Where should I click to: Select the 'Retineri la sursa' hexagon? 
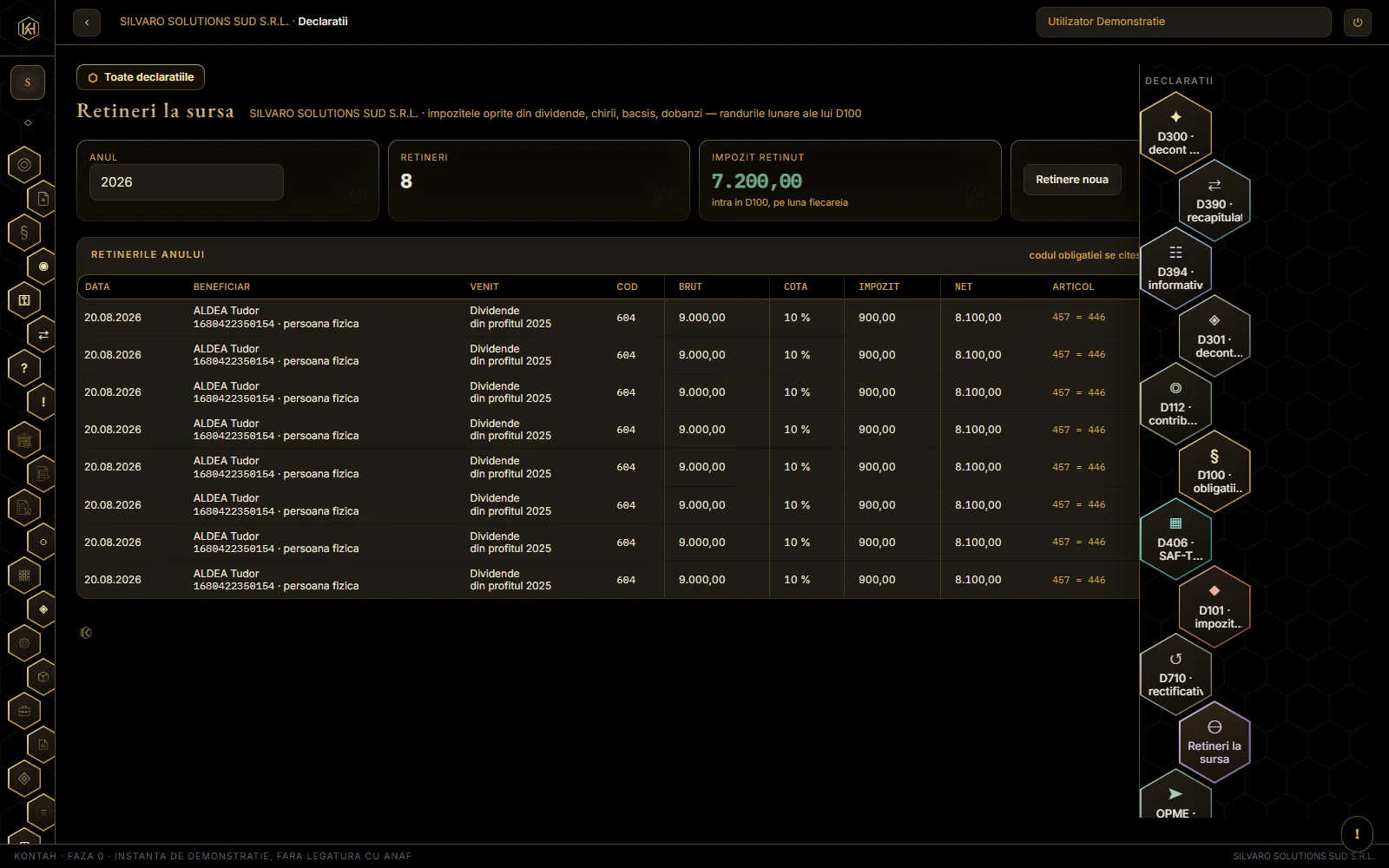(1215, 742)
